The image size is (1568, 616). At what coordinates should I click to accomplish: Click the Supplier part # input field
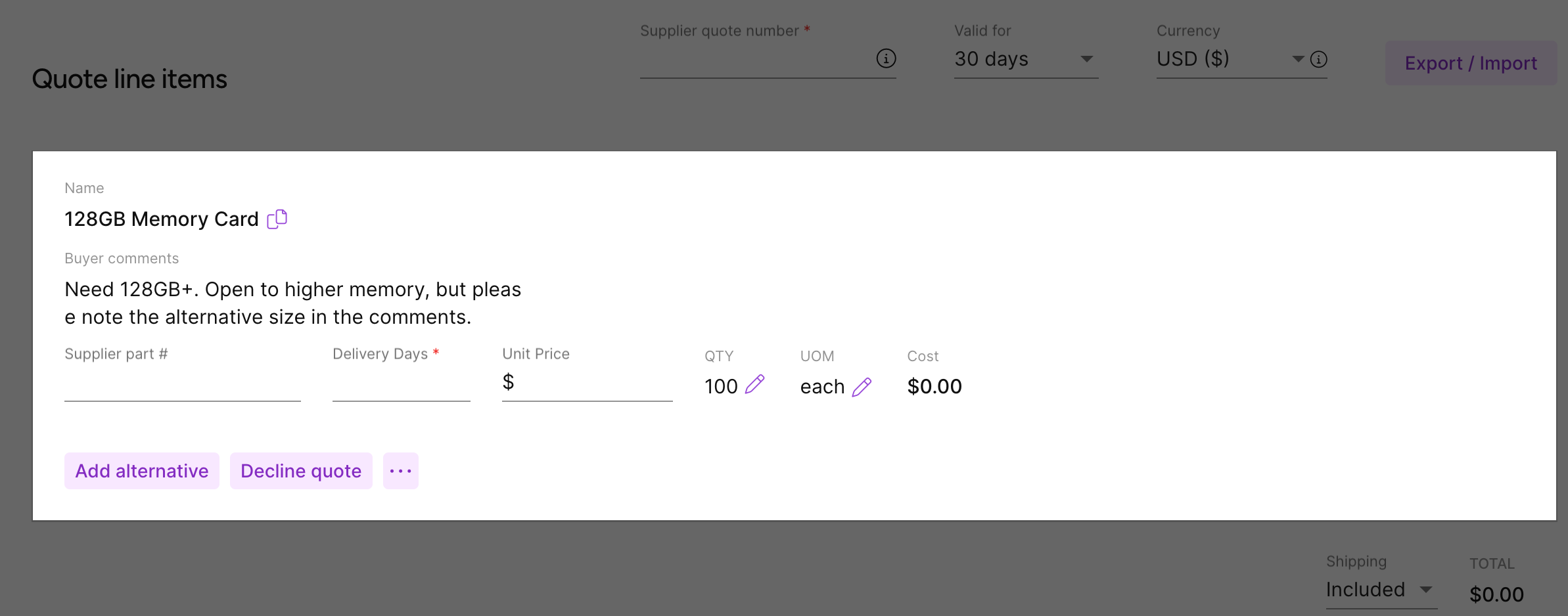(182, 385)
